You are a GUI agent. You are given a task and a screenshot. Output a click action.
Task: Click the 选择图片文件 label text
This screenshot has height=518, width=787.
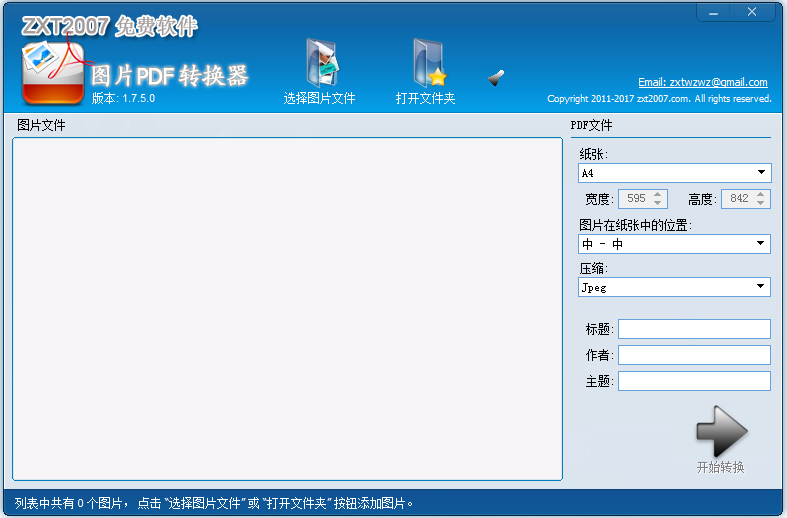319,98
